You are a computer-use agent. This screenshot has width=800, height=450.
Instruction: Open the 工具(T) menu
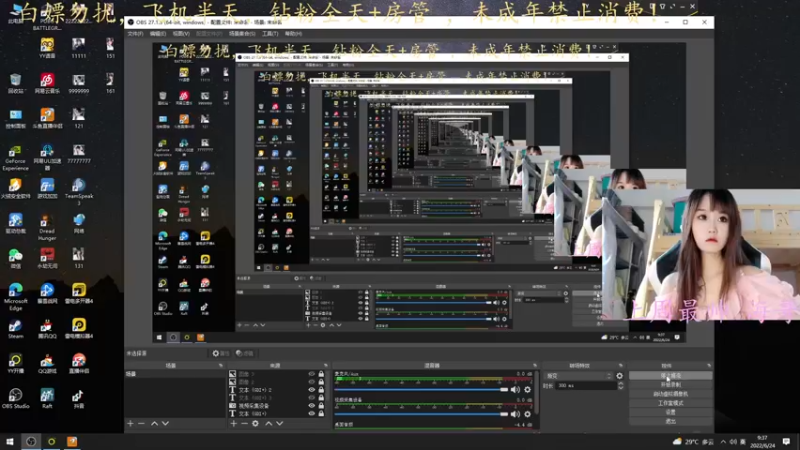pos(270,34)
